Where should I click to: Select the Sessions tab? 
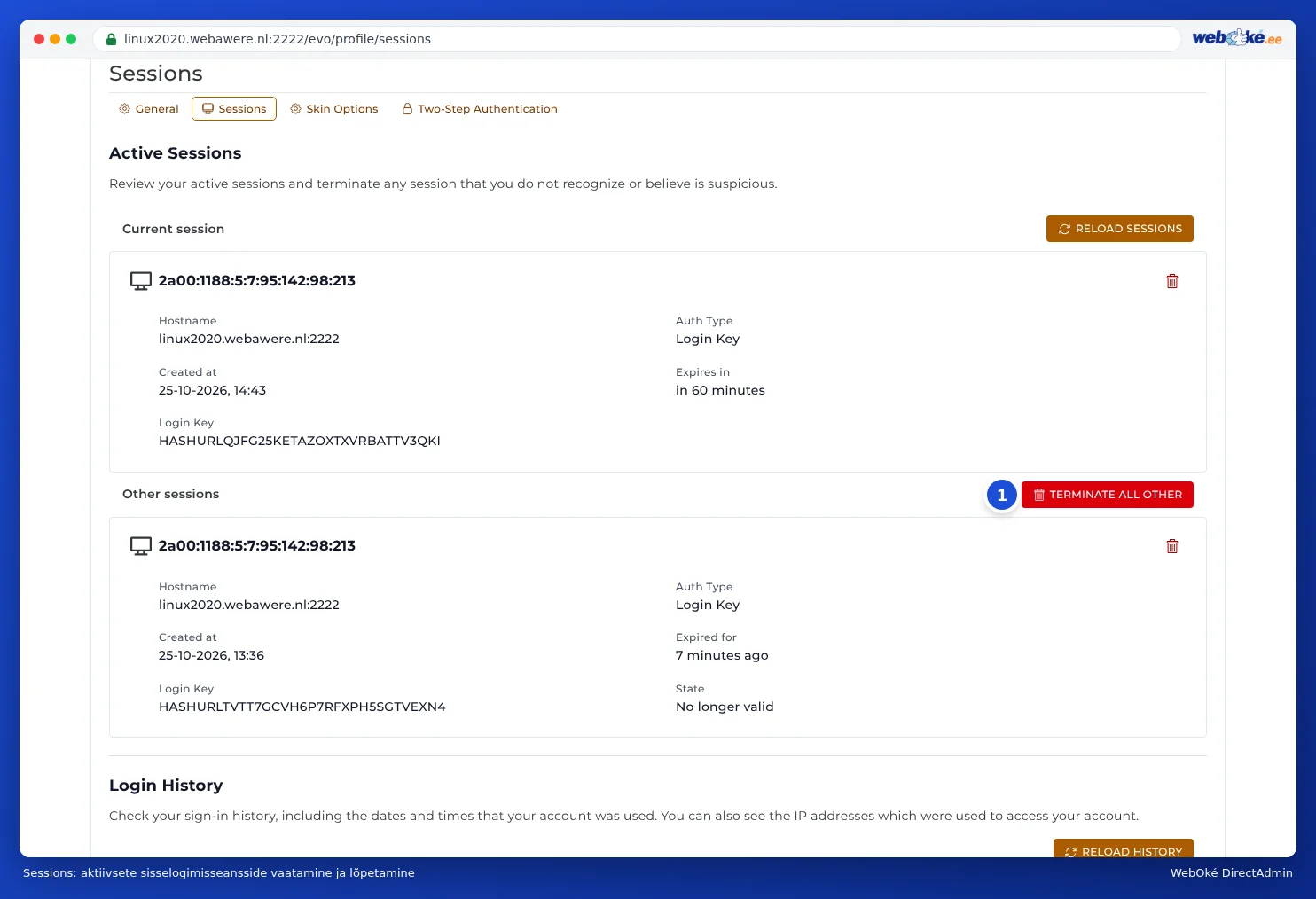[234, 109]
